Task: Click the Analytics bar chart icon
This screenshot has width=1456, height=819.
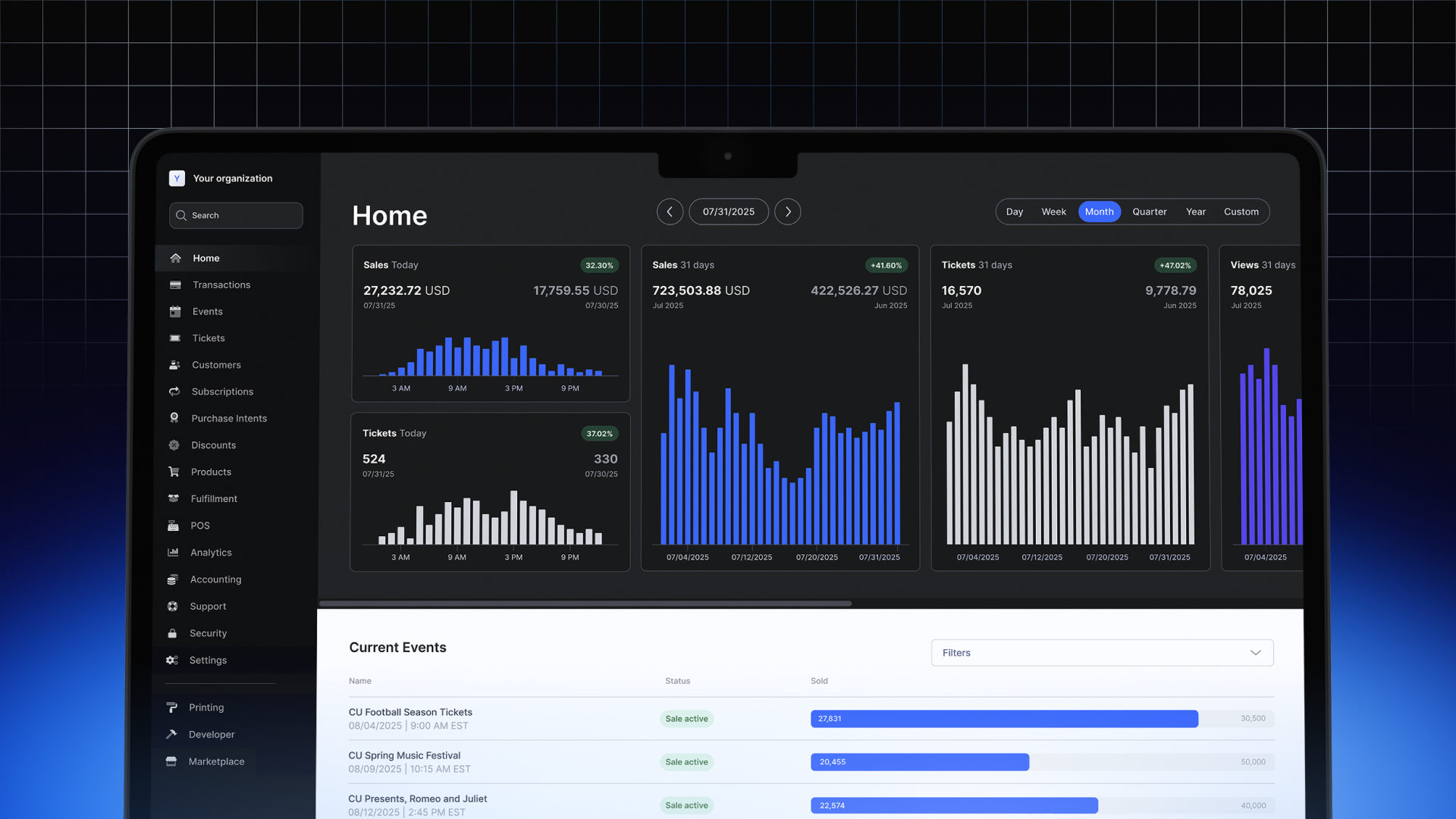Action: pyautogui.click(x=173, y=553)
